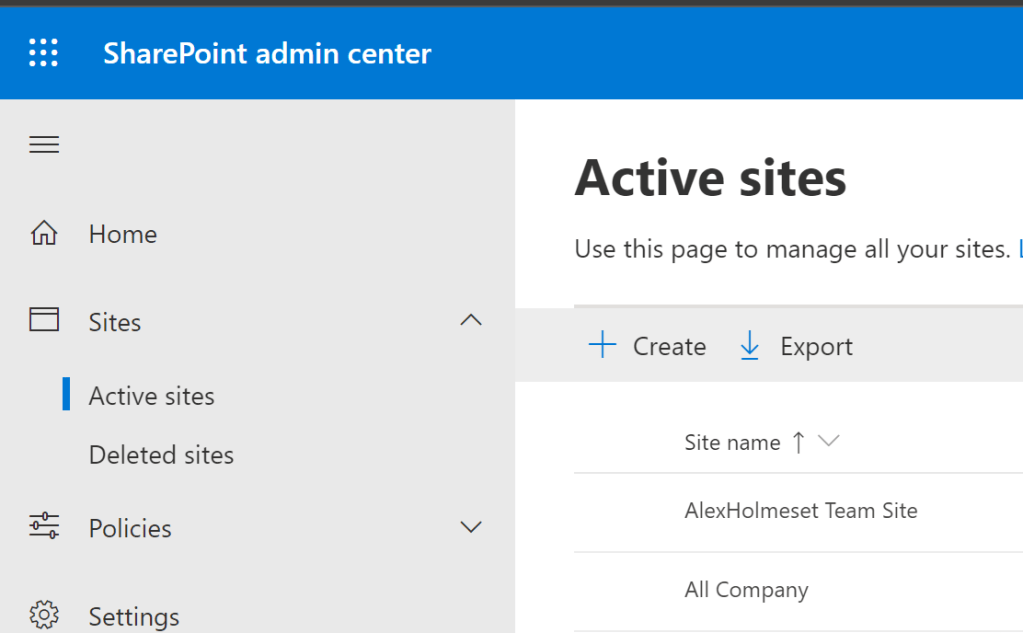Open the Microsoft 365 app launcher waffle
This screenshot has width=1023, height=633.
point(43,52)
